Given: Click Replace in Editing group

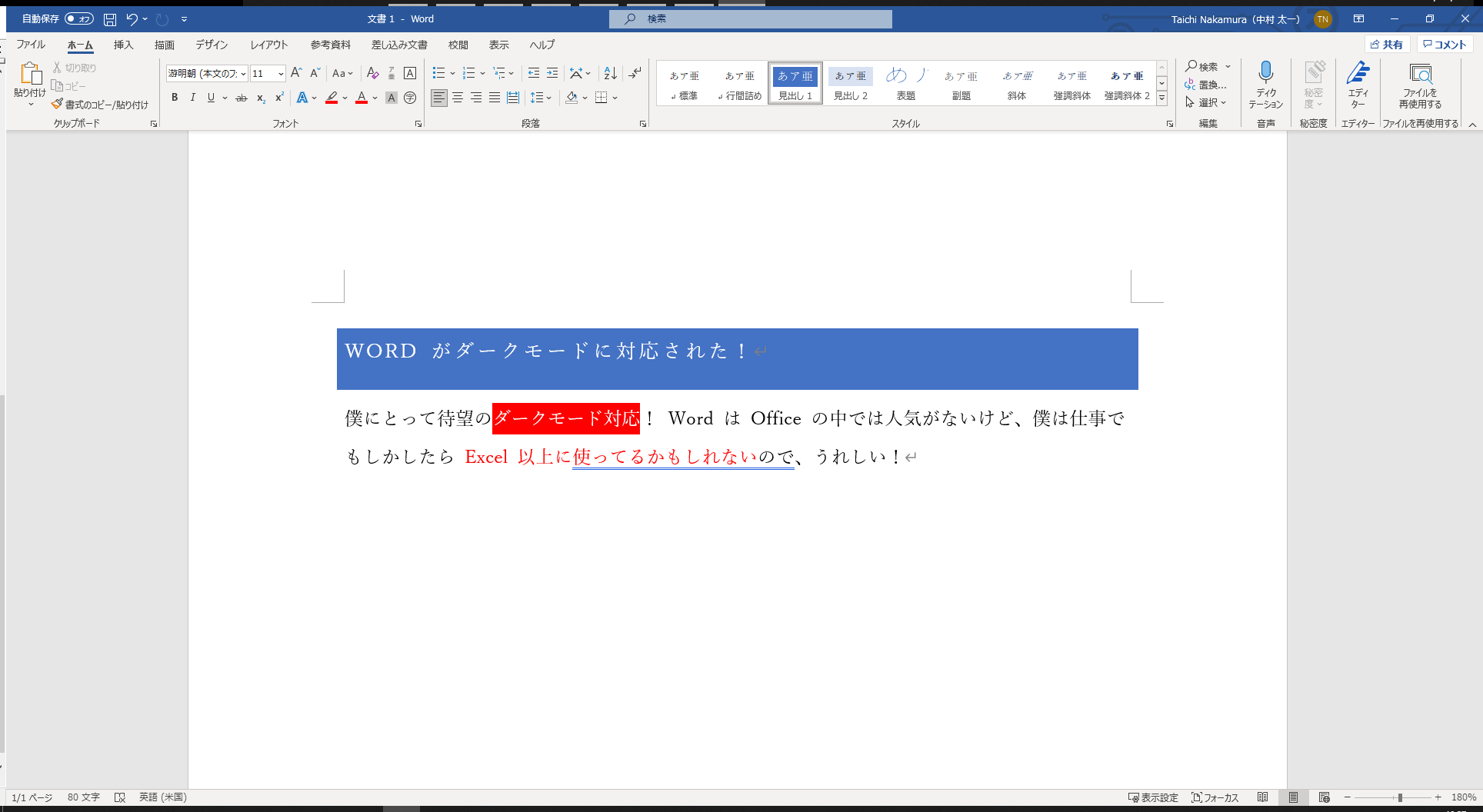Looking at the screenshot, I should (1205, 85).
